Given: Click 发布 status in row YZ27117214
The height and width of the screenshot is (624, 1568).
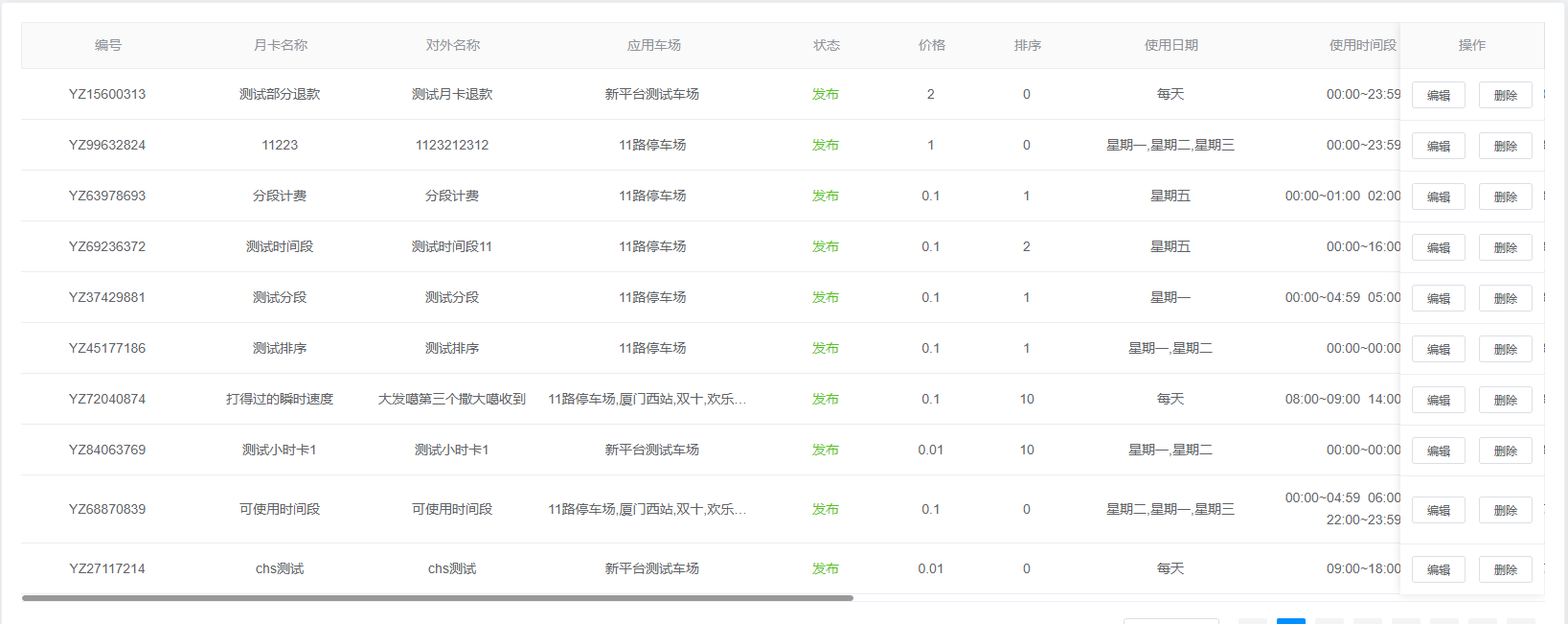Looking at the screenshot, I should pyautogui.click(x=825, y=568).
